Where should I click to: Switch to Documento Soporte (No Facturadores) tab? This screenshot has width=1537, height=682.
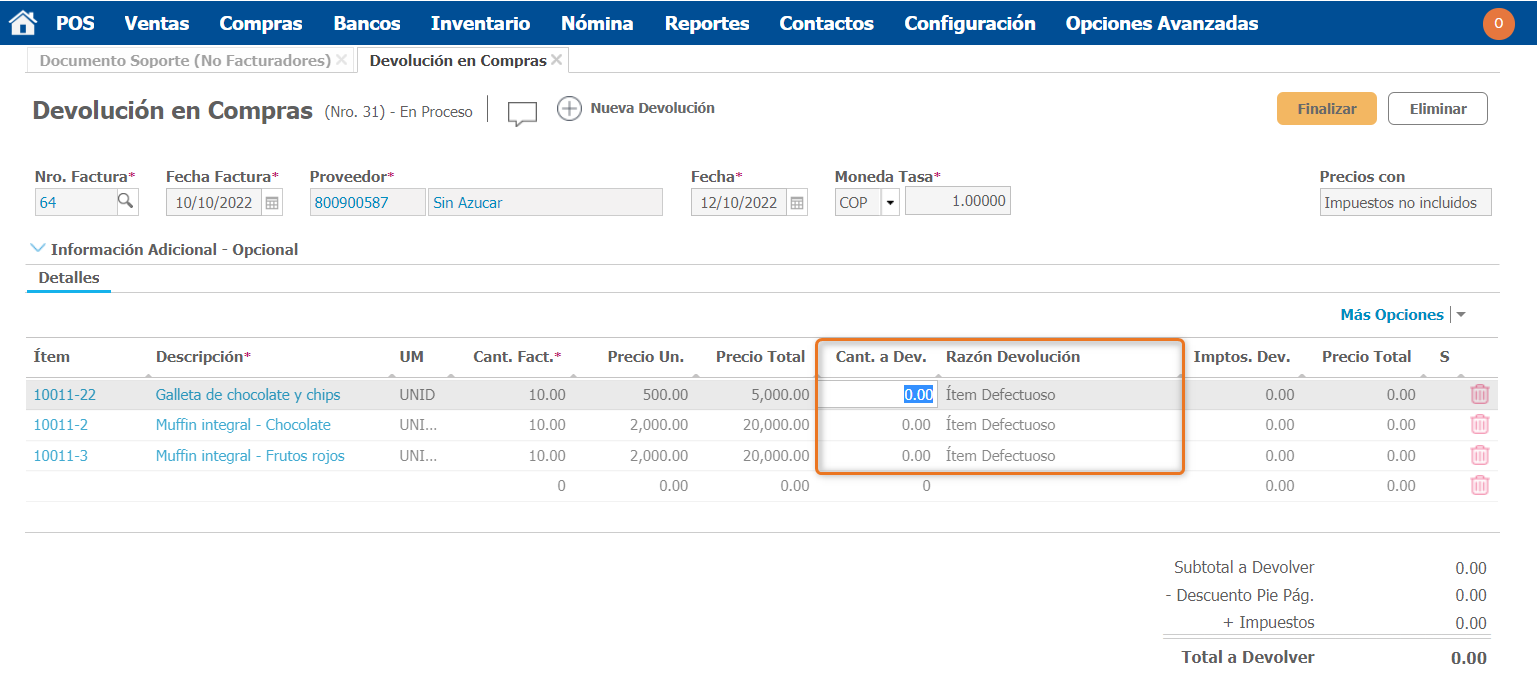(185, 61)
